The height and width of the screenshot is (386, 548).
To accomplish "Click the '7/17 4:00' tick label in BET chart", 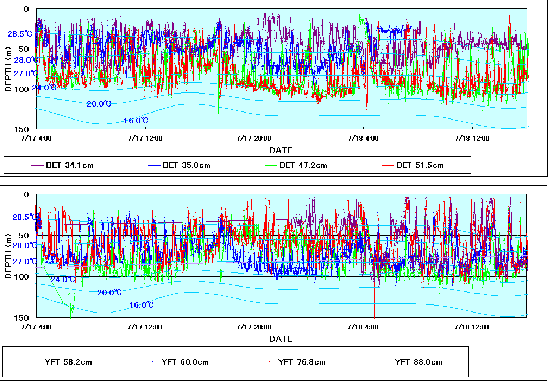I will (x=36, y=138).
